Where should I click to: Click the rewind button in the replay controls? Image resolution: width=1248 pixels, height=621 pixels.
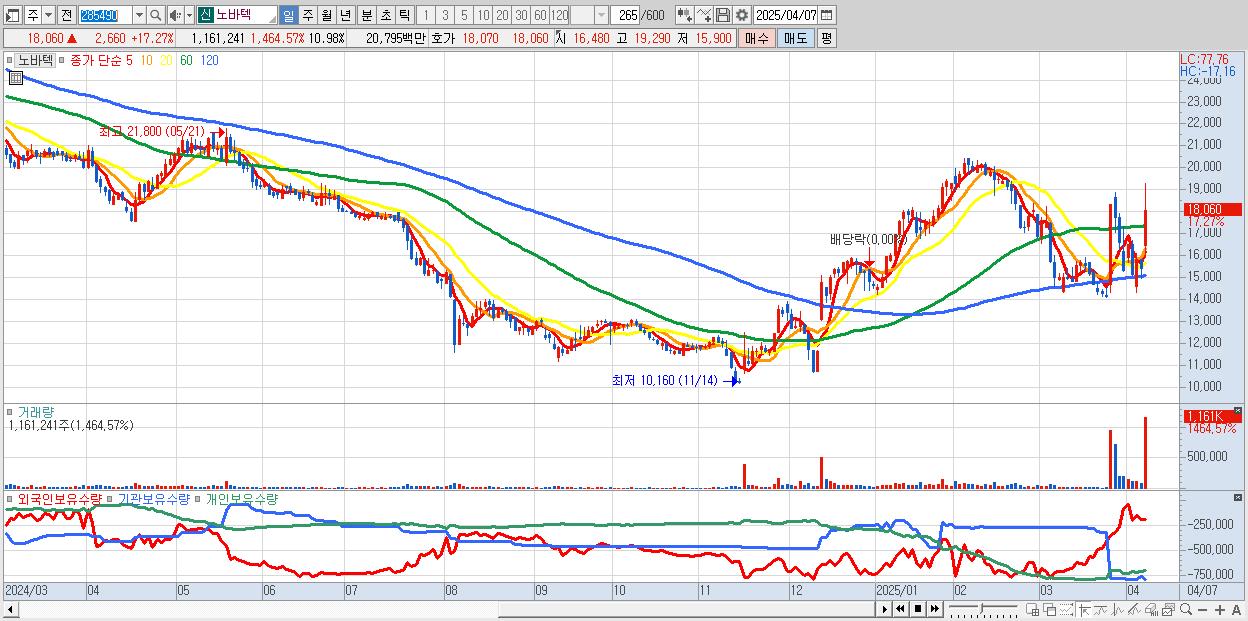pyautogui.click(x=901, y=608)
